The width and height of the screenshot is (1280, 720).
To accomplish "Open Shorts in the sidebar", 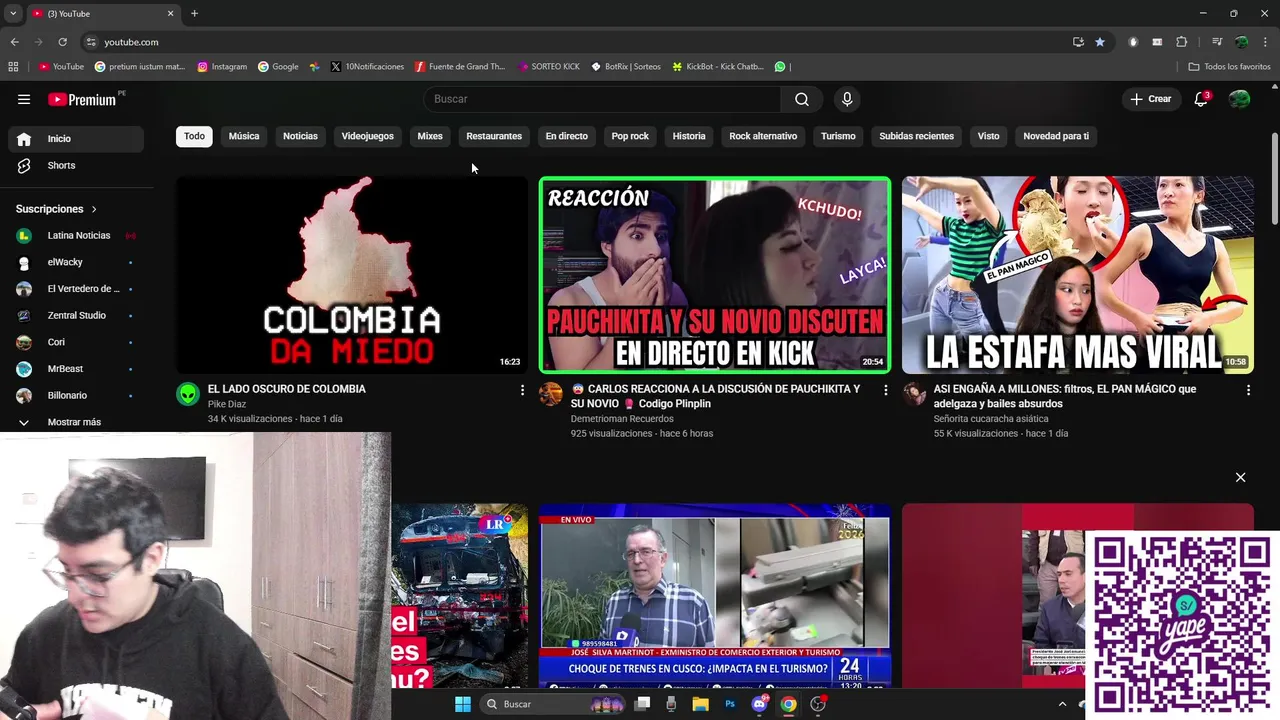I will coord(76,165).
